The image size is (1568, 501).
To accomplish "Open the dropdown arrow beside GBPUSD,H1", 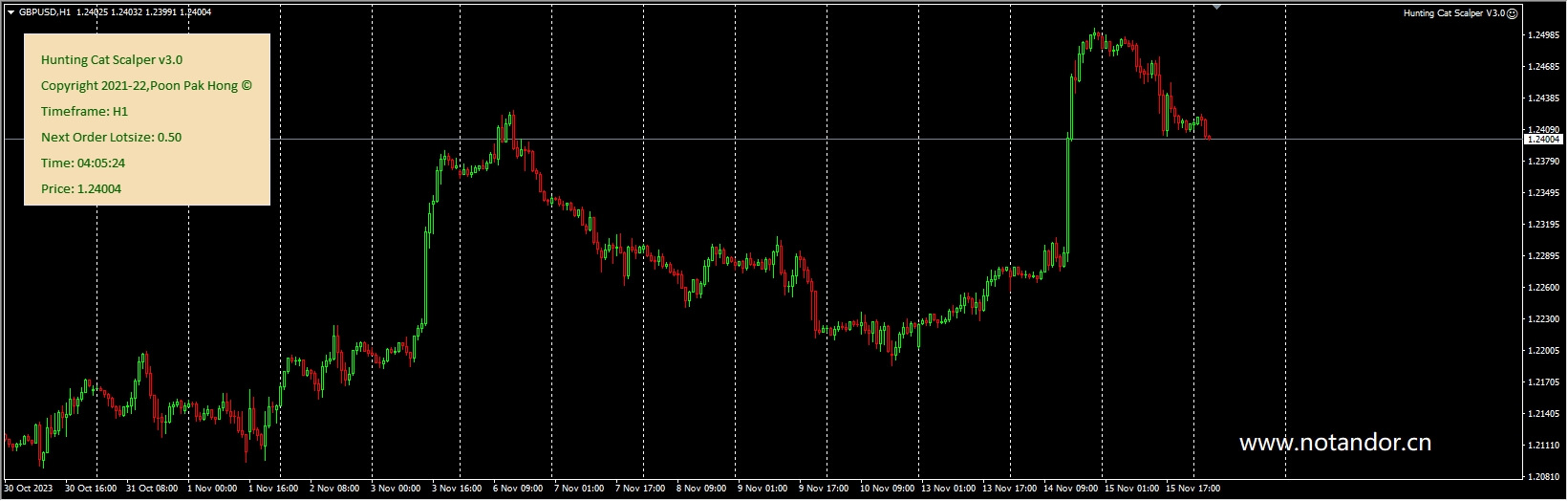I will 11,12.
